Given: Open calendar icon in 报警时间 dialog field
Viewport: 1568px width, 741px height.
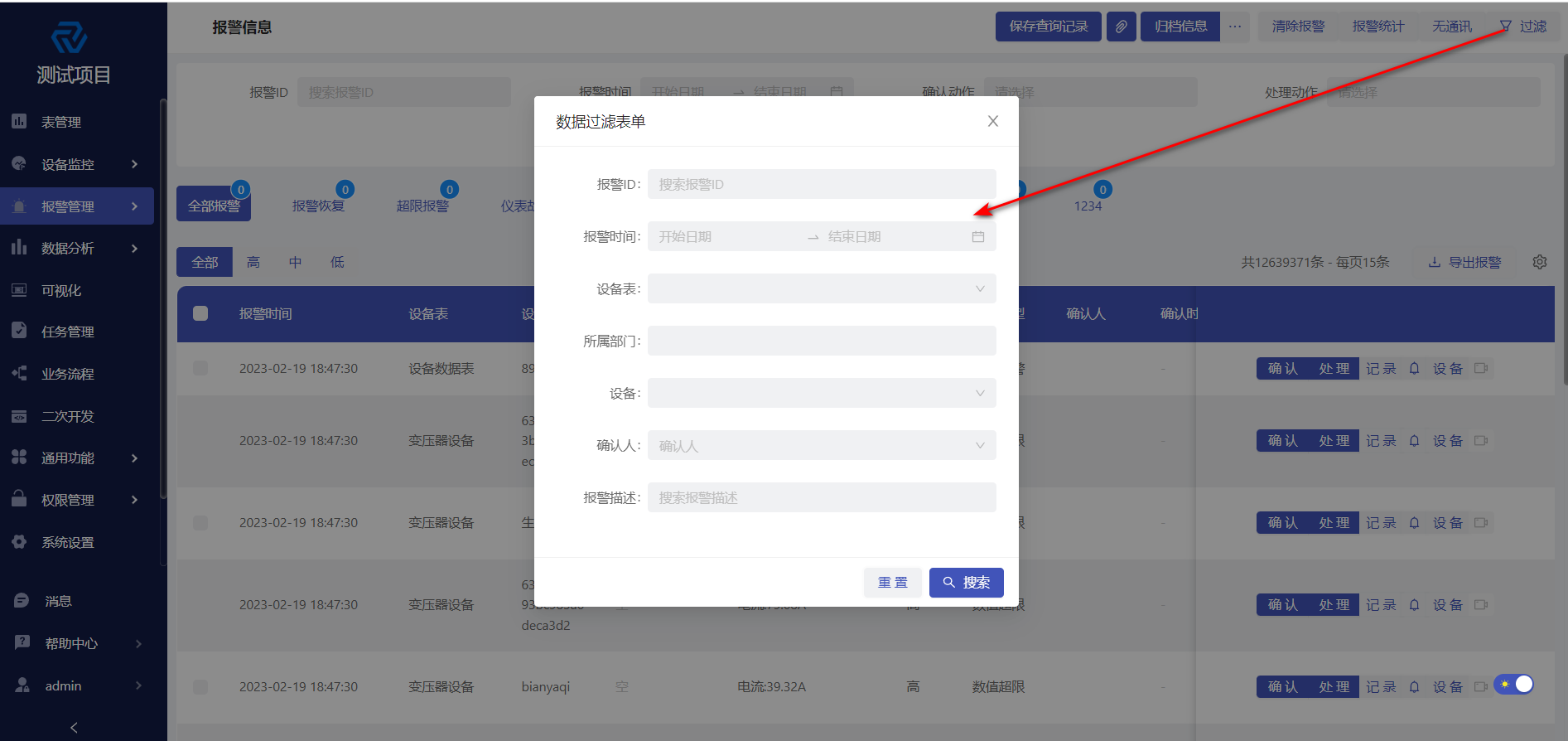Looking at the screenshot, I should coord(978,237).
